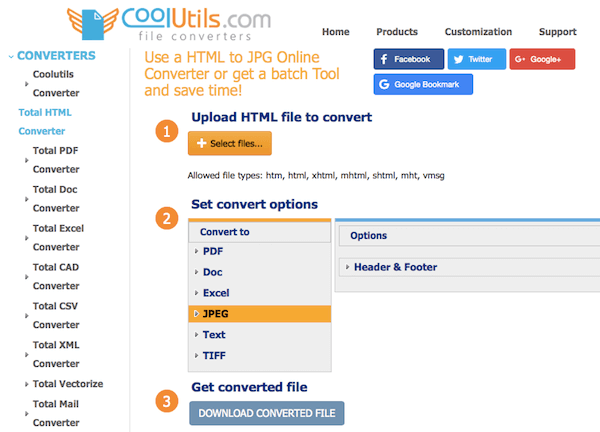The width and height of the screenshot is (600, 432).
Task: Click the Options panel header
Action: (x=469, y=236)
